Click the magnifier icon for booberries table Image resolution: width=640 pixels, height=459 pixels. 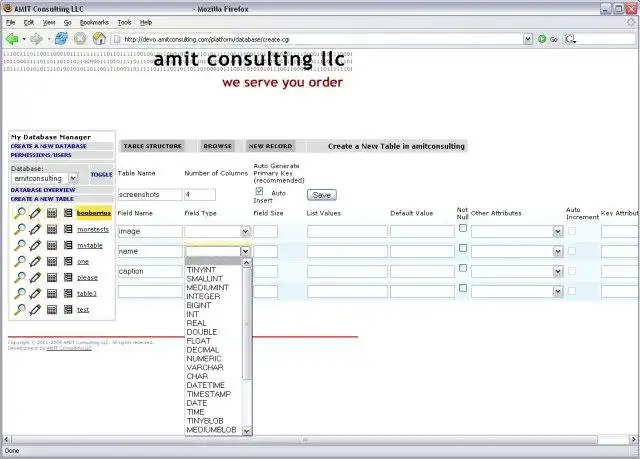19,213
